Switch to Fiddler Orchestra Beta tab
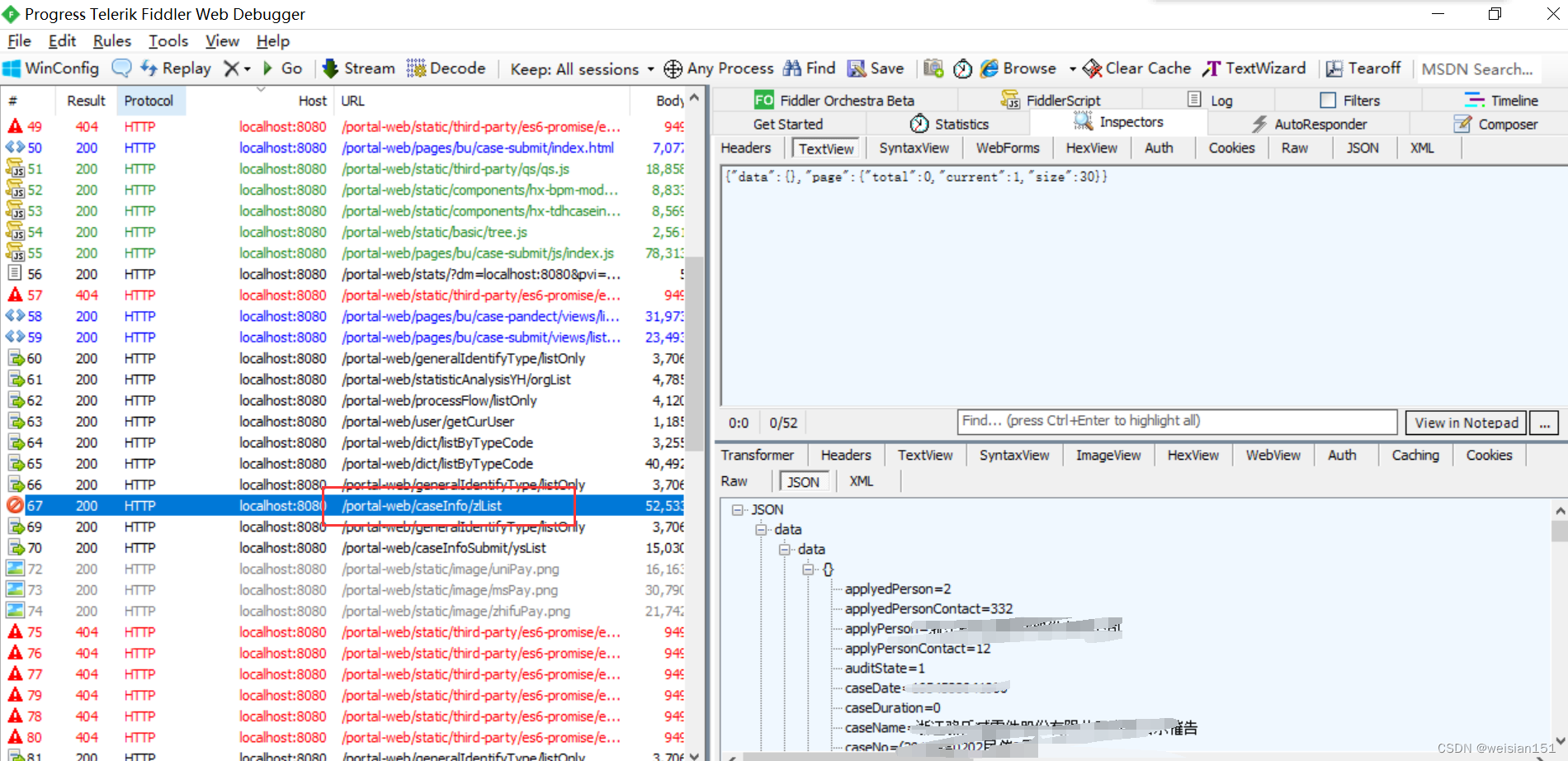The width and height of the screenshot is (1568, 761). pos(834,100)
